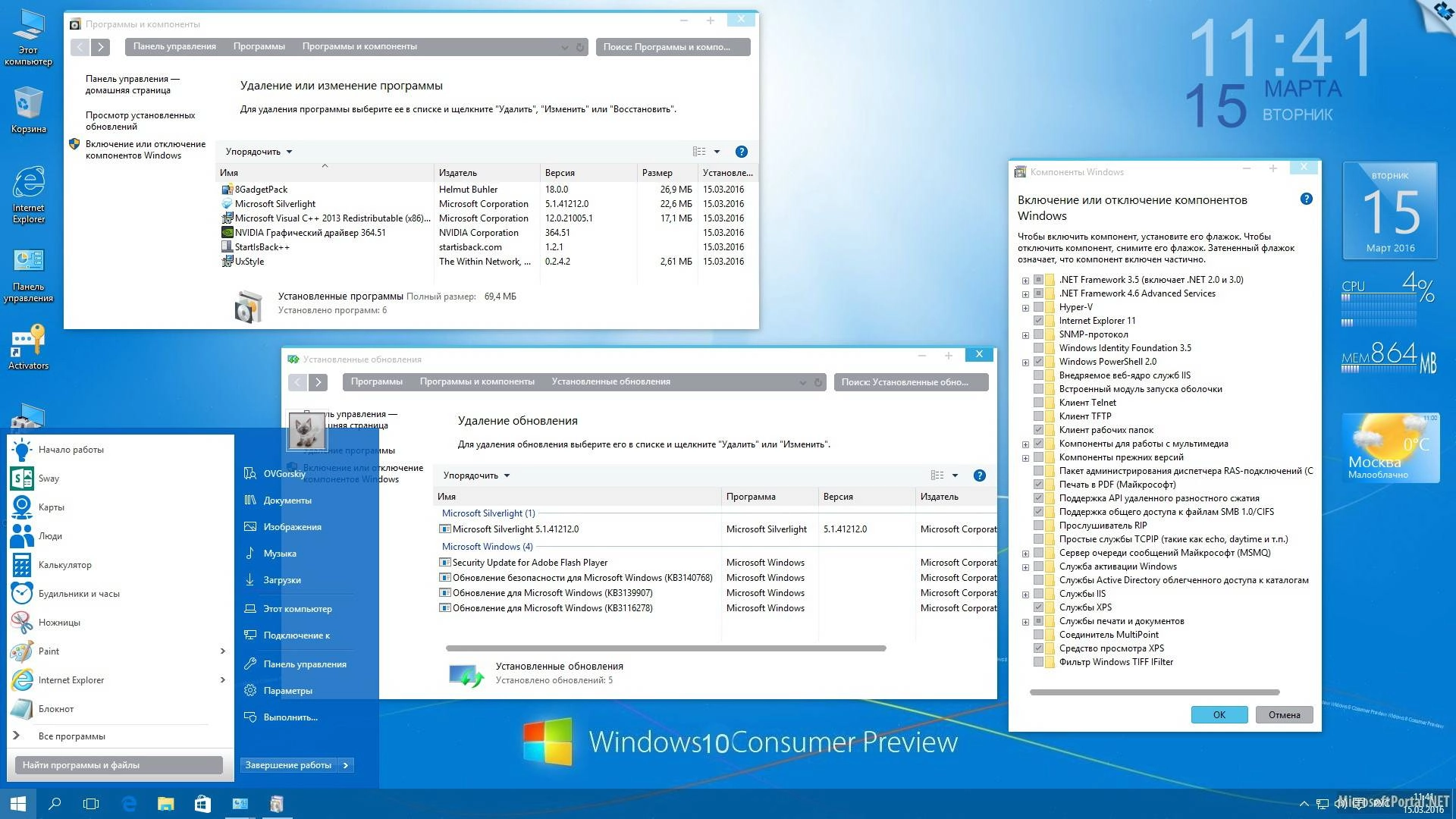Screen dimensions: 1456x819
Task: Launch Edge browser from taskbar
Action: coord(129,804)
